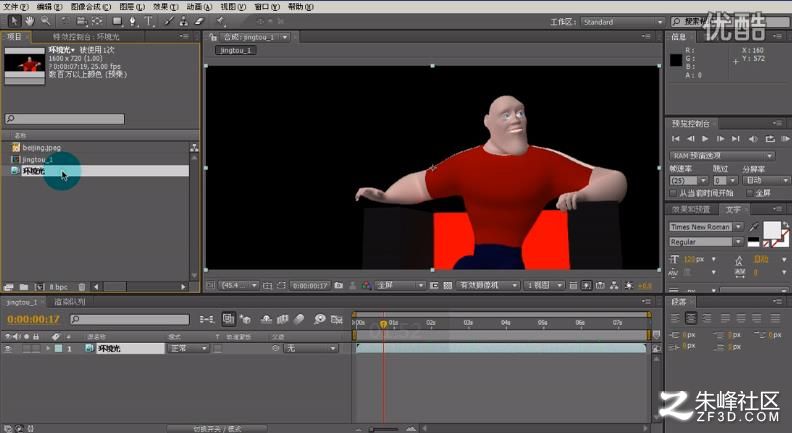Click the white fill color swatch
Viewport: 792px width, 433px height.
(772, 230)
